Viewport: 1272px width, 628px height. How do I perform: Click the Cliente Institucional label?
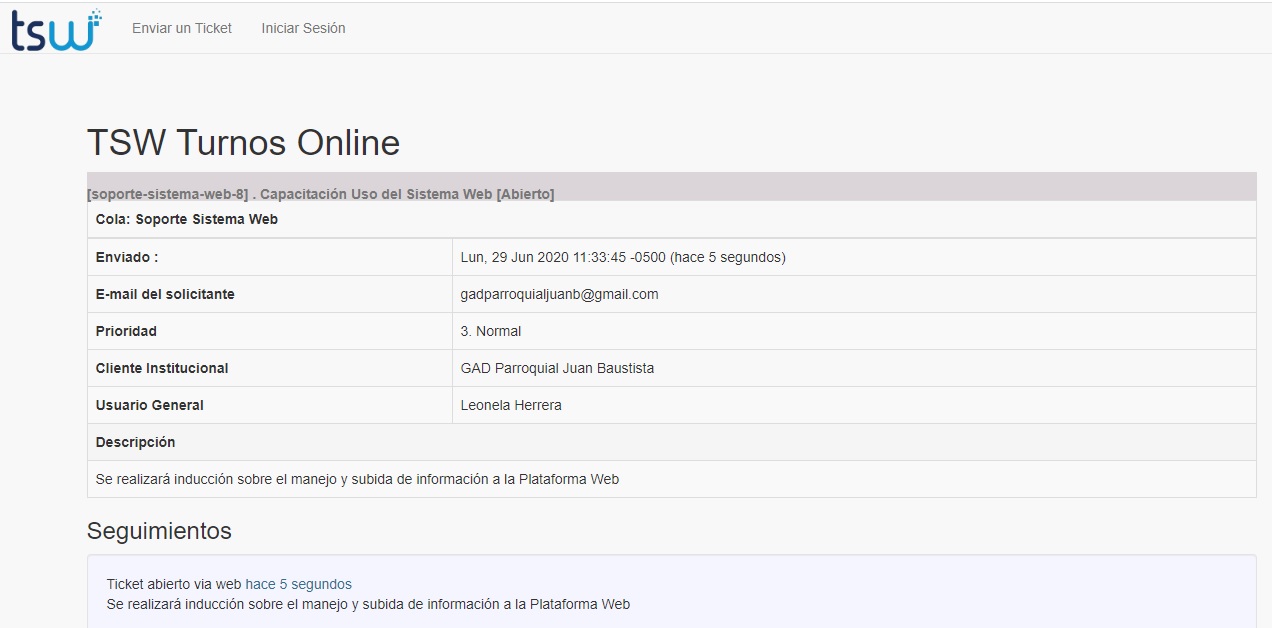click(162, 368)
